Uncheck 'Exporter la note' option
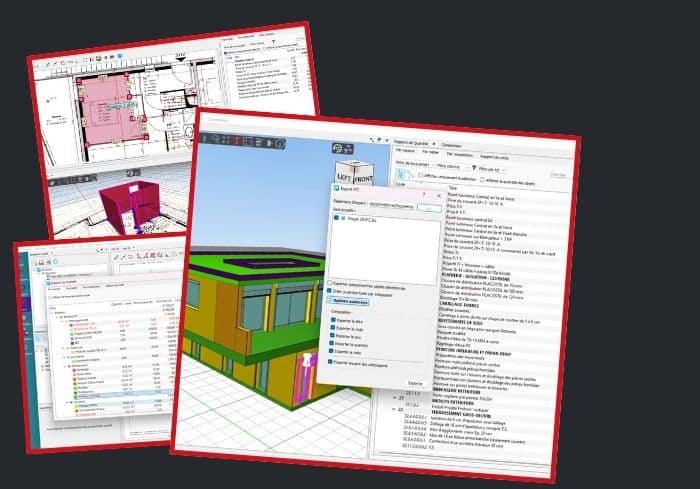 331,351
